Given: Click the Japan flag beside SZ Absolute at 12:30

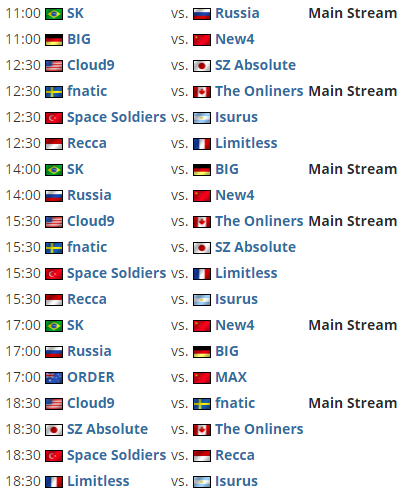Looking at the screenshot, I should 202,66.
